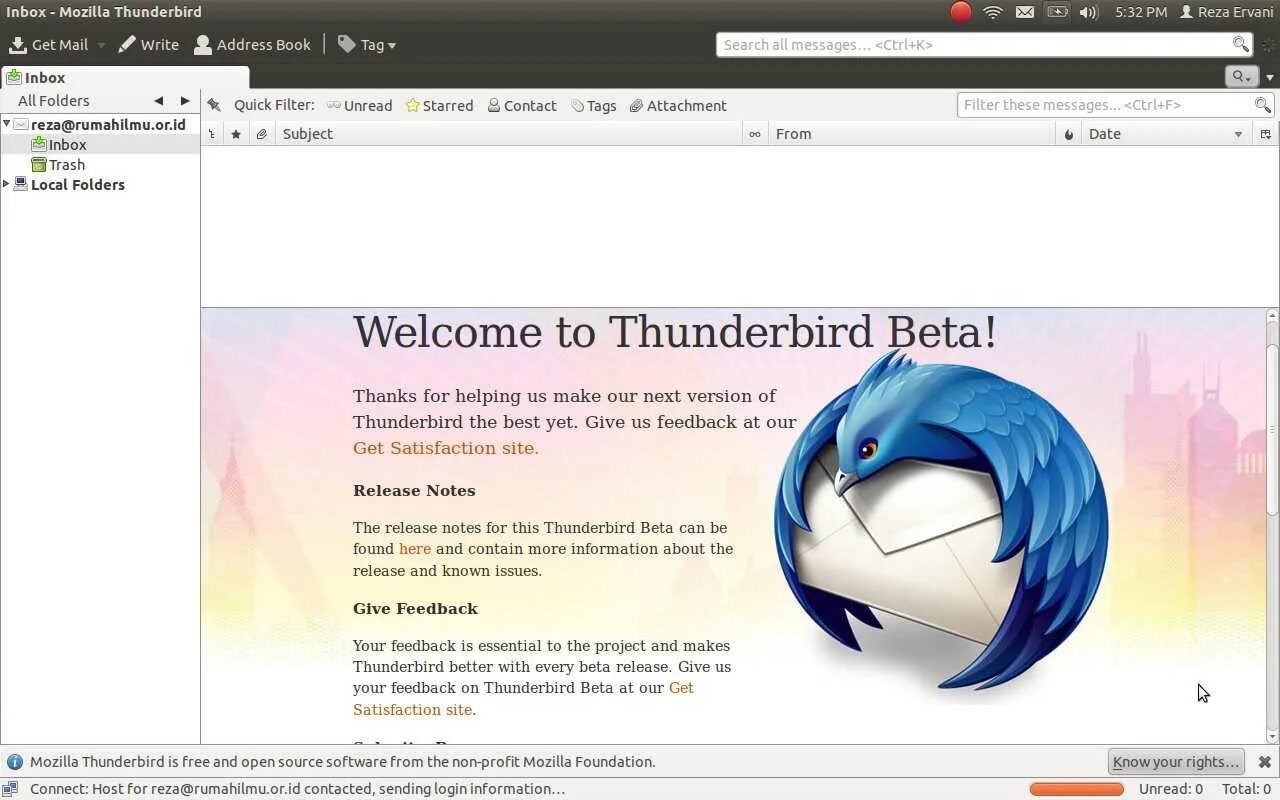Toggle the quick filter pin icon
Screen dimensions: 1280x800
[x=214, y=105]
